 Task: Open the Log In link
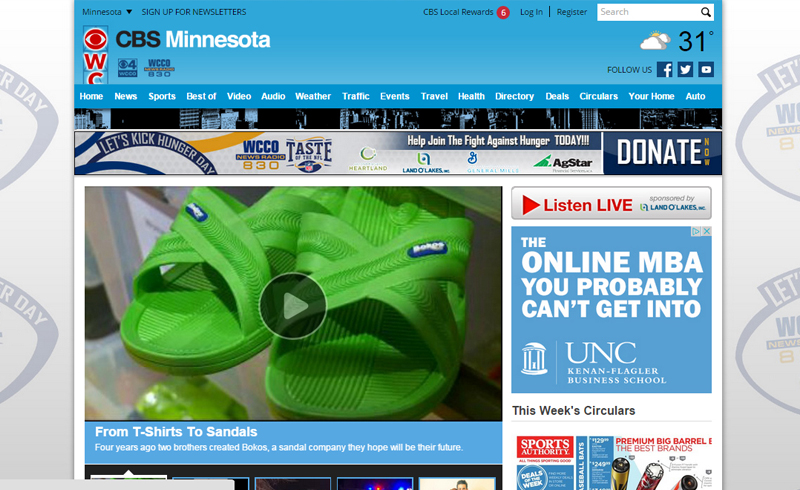[x=531, y=12]
